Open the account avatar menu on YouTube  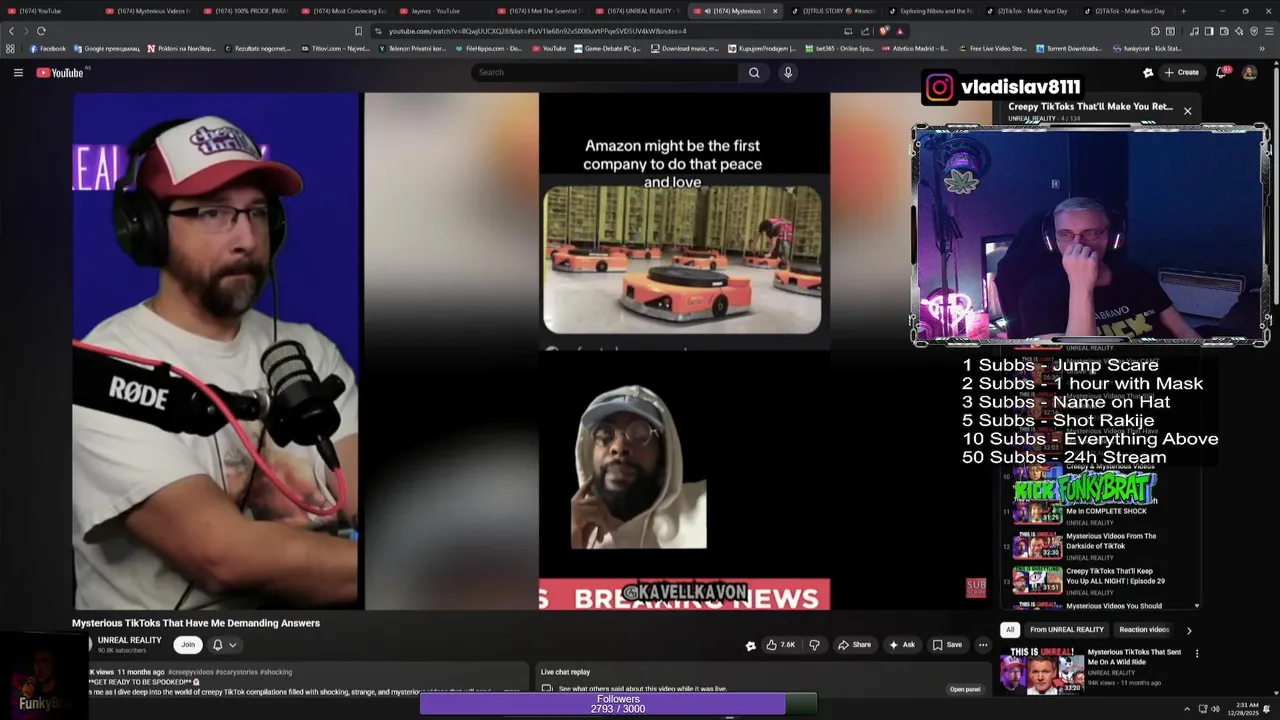1249,72
